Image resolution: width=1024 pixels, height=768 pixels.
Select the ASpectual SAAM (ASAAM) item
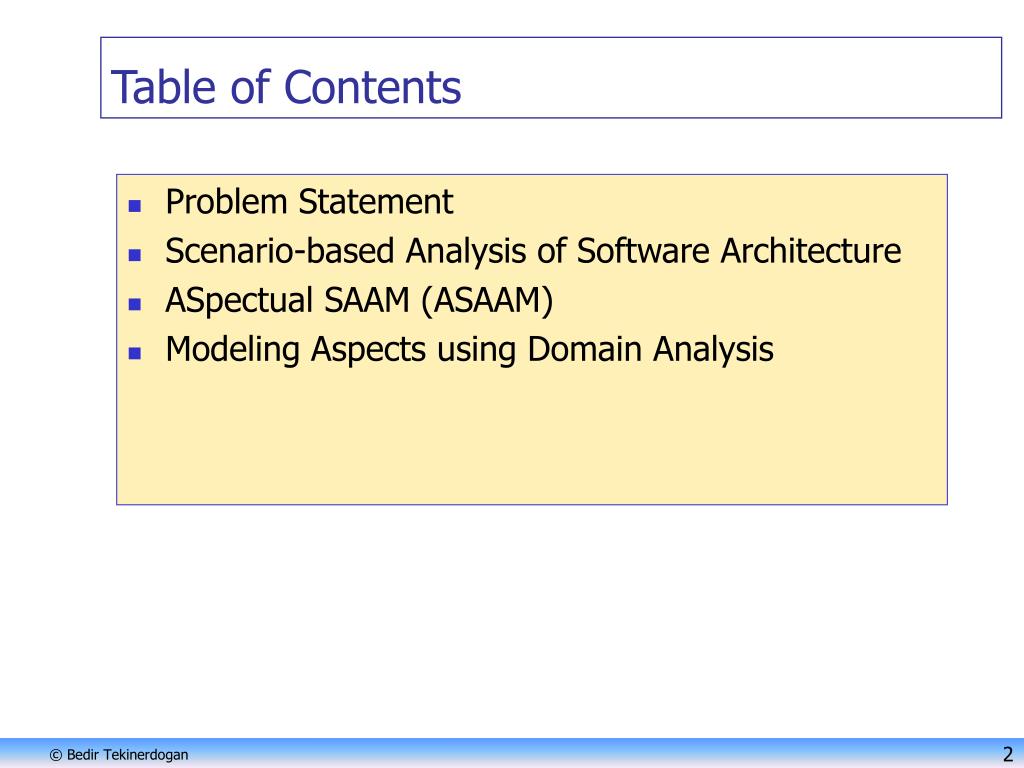click(359, 300)
